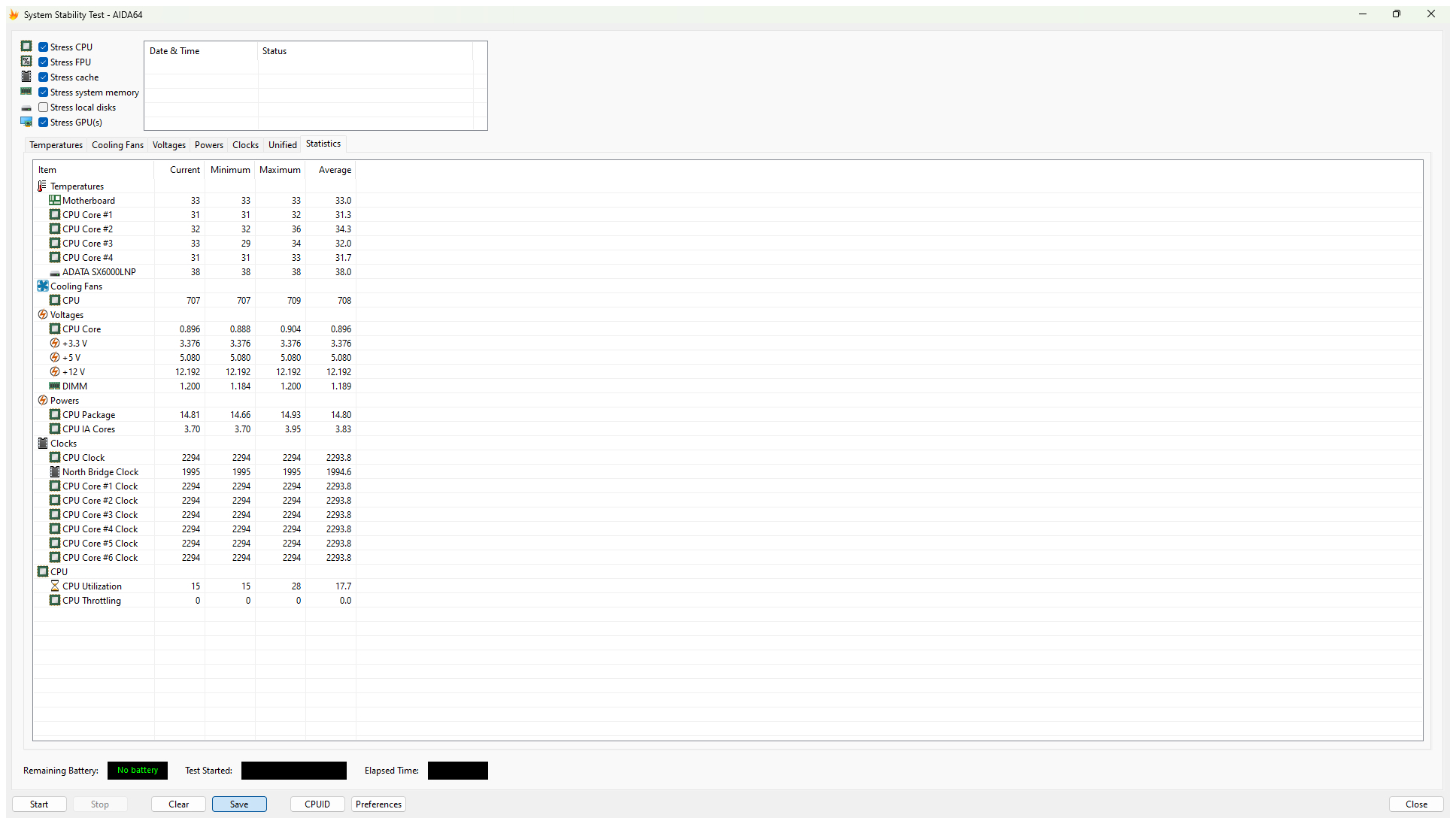Click the Preferences button icon
This screenshot has width=1456, height=824.
click(x=378, y=804)
